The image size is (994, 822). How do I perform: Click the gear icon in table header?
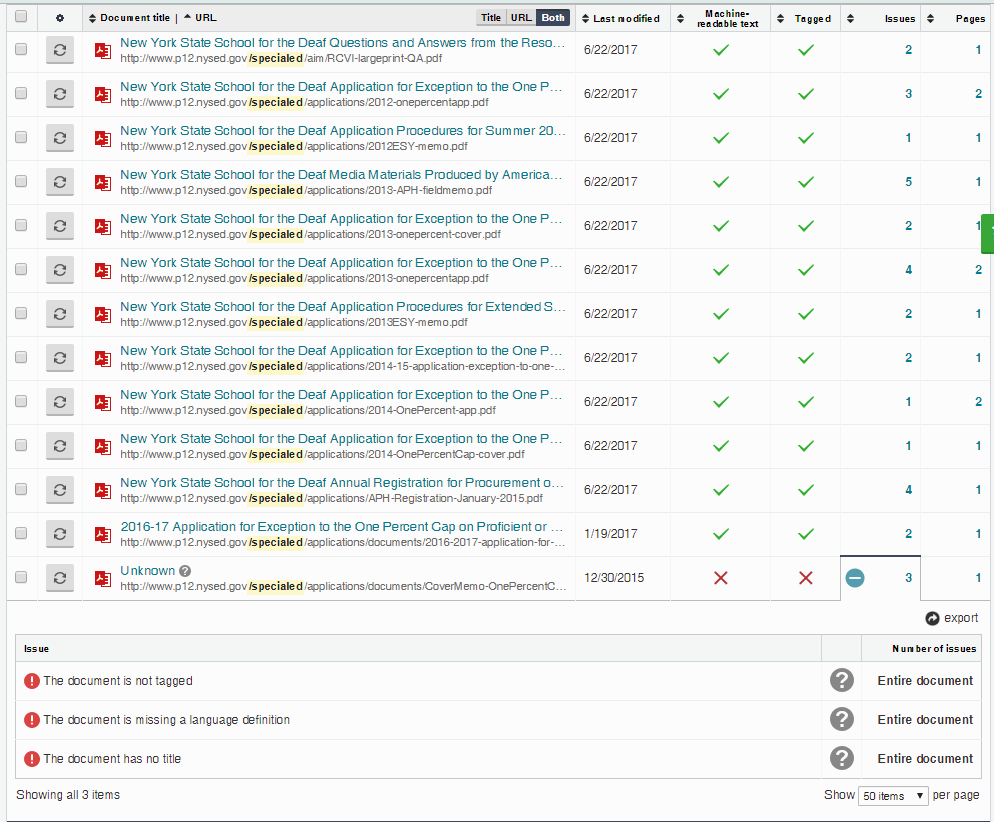coord(60,18)
